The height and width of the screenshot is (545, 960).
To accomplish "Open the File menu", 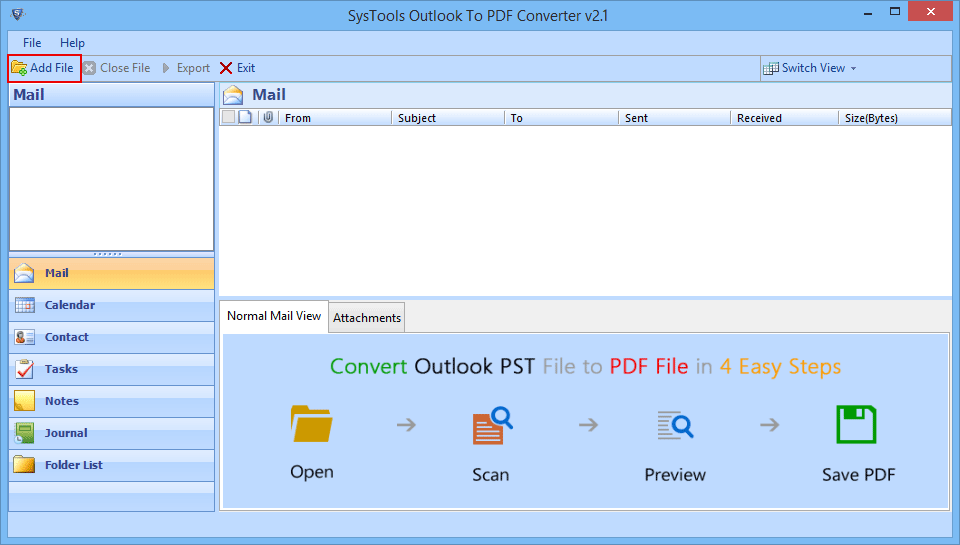I will click(32, 43).
